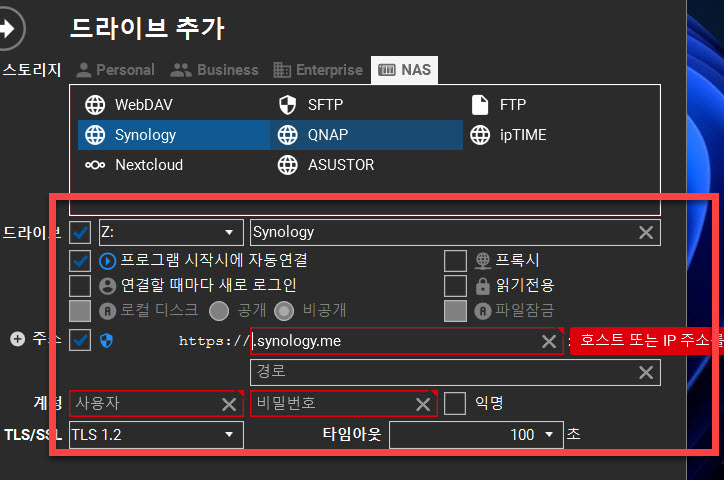The width and height of the screenshot is (724, 480).
Task: Select the 비공개 radio button
Action: [x=284, y=311]
